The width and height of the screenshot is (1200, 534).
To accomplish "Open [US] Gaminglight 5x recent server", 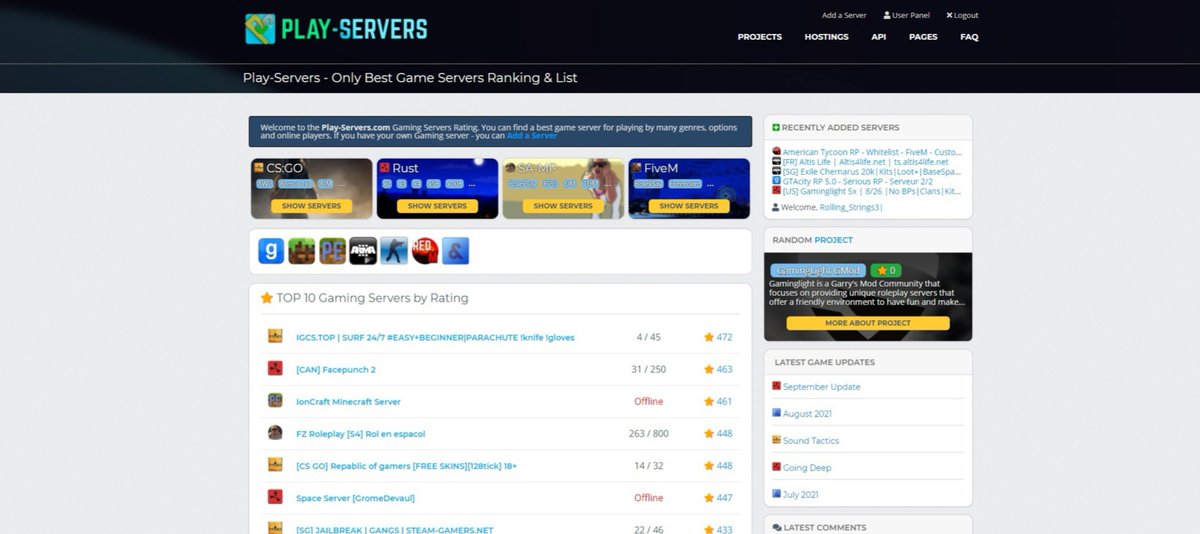I will coord(872,190).
